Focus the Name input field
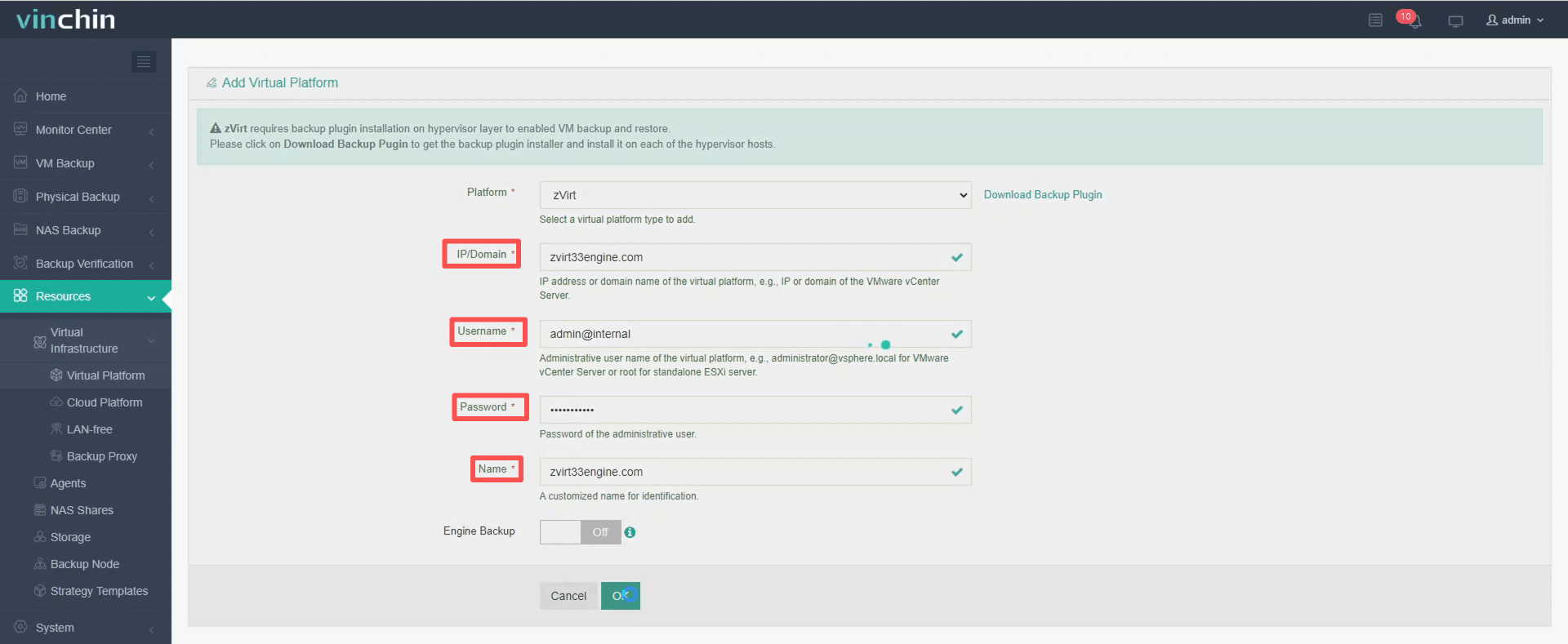This screenshot has height=644, width=1568. [x=755, y=472]
